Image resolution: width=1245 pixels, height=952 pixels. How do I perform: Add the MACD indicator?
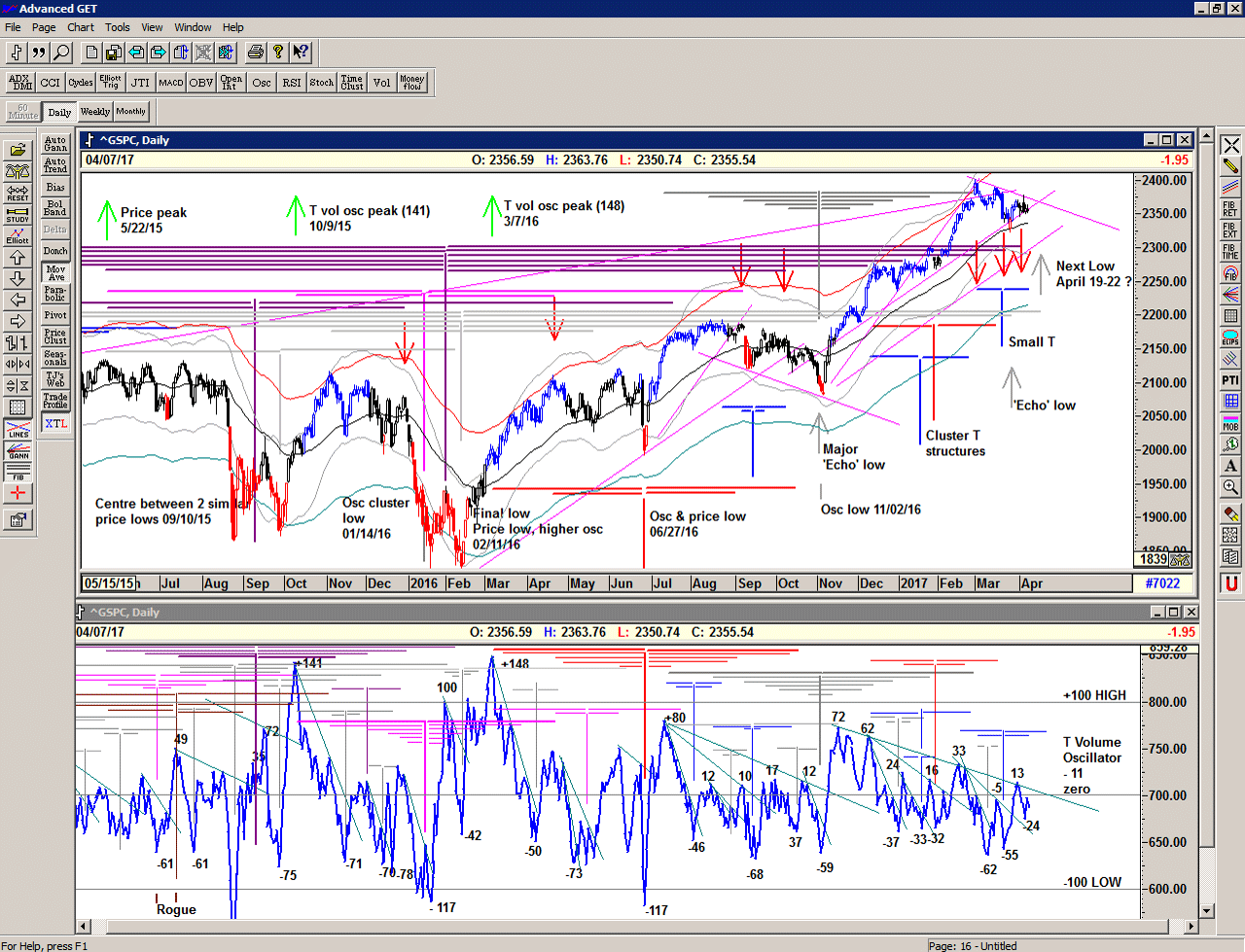(171, 83)
